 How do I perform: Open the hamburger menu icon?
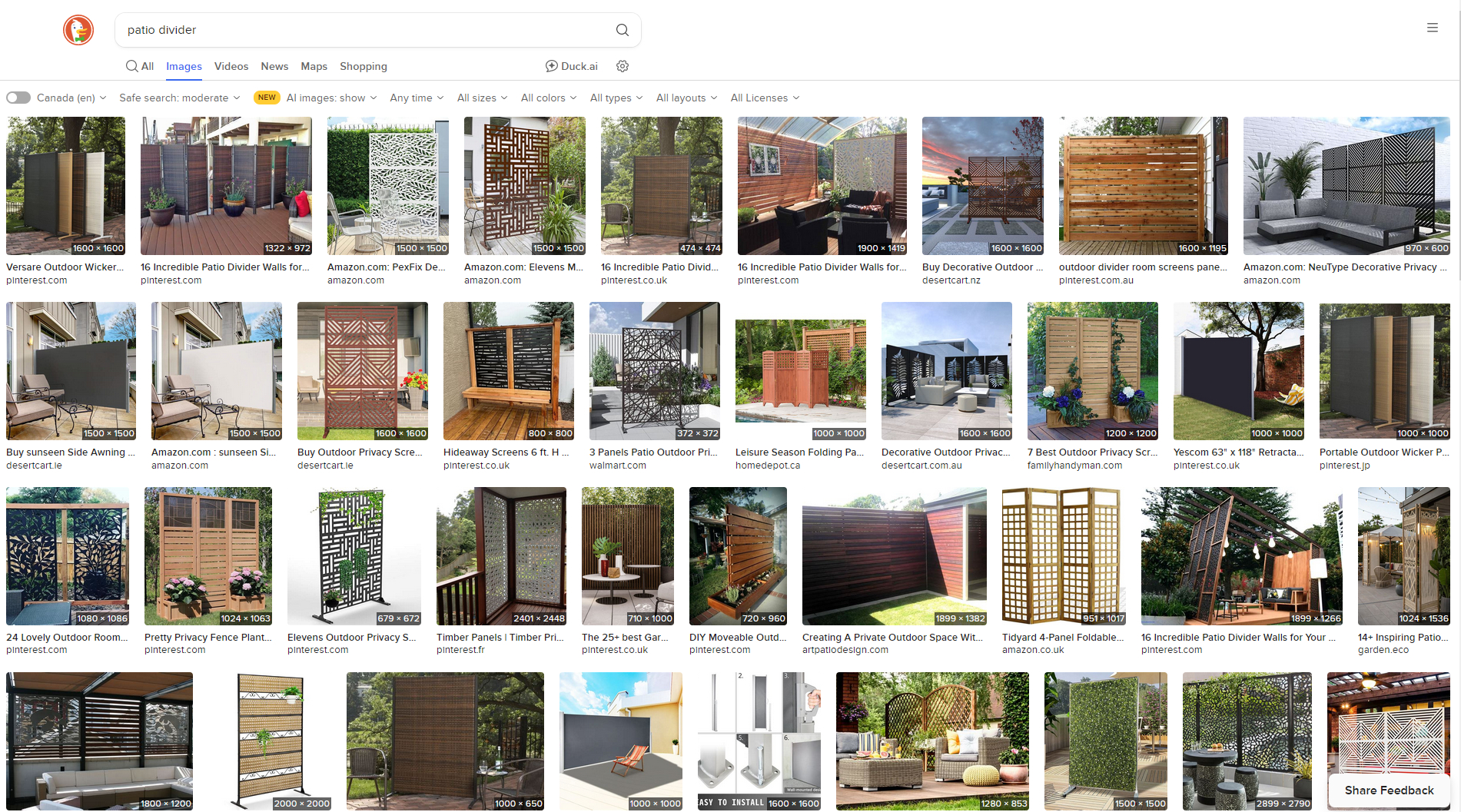[1433, 28]
